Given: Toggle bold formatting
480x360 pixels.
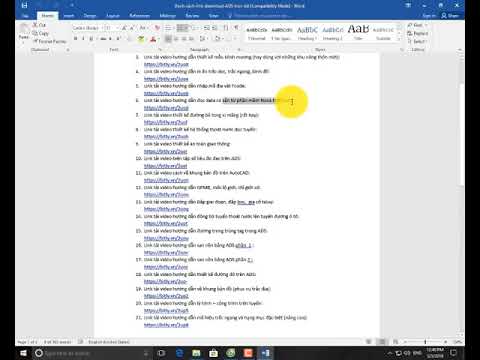Looking at the screenshot, I should pyautogui.click(x=76, y=39).
